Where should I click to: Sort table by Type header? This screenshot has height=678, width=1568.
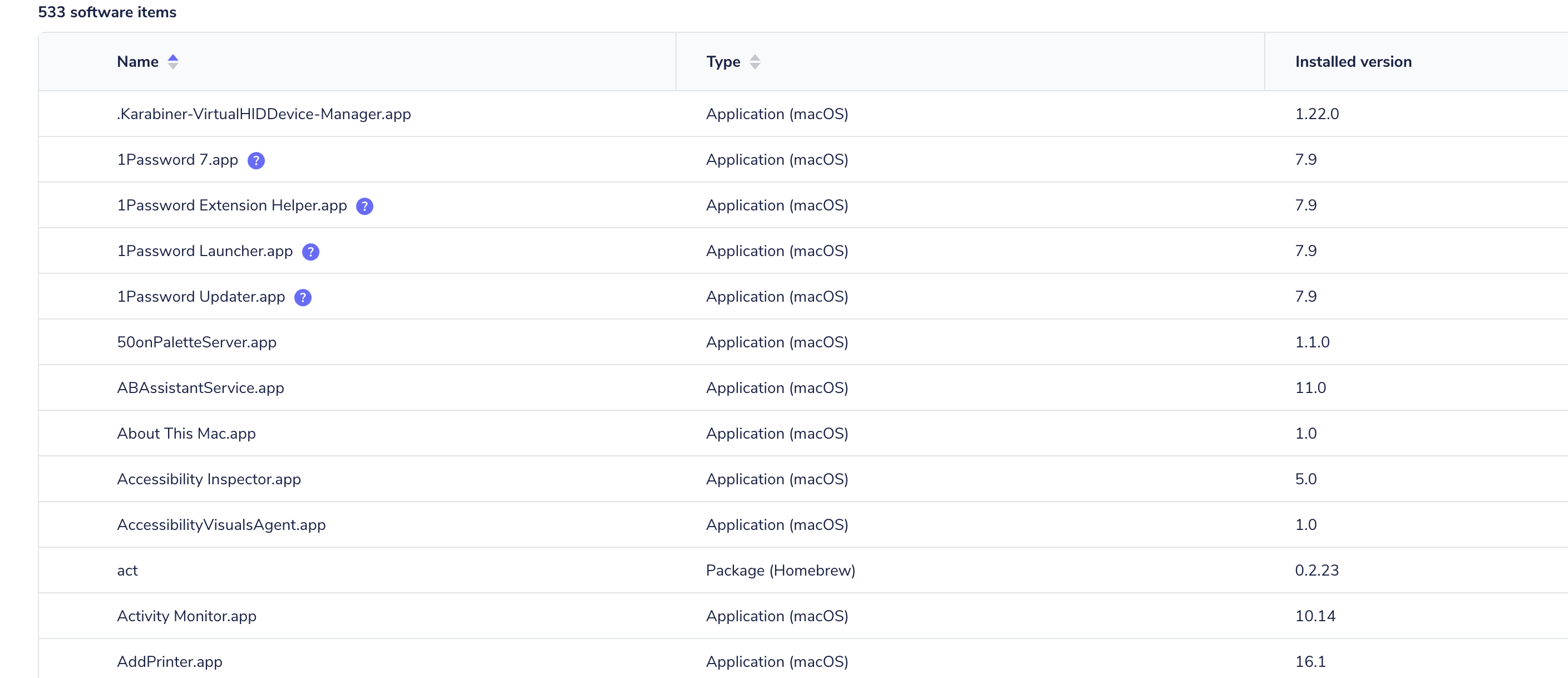pyautogui.click(x=723, y=62)
